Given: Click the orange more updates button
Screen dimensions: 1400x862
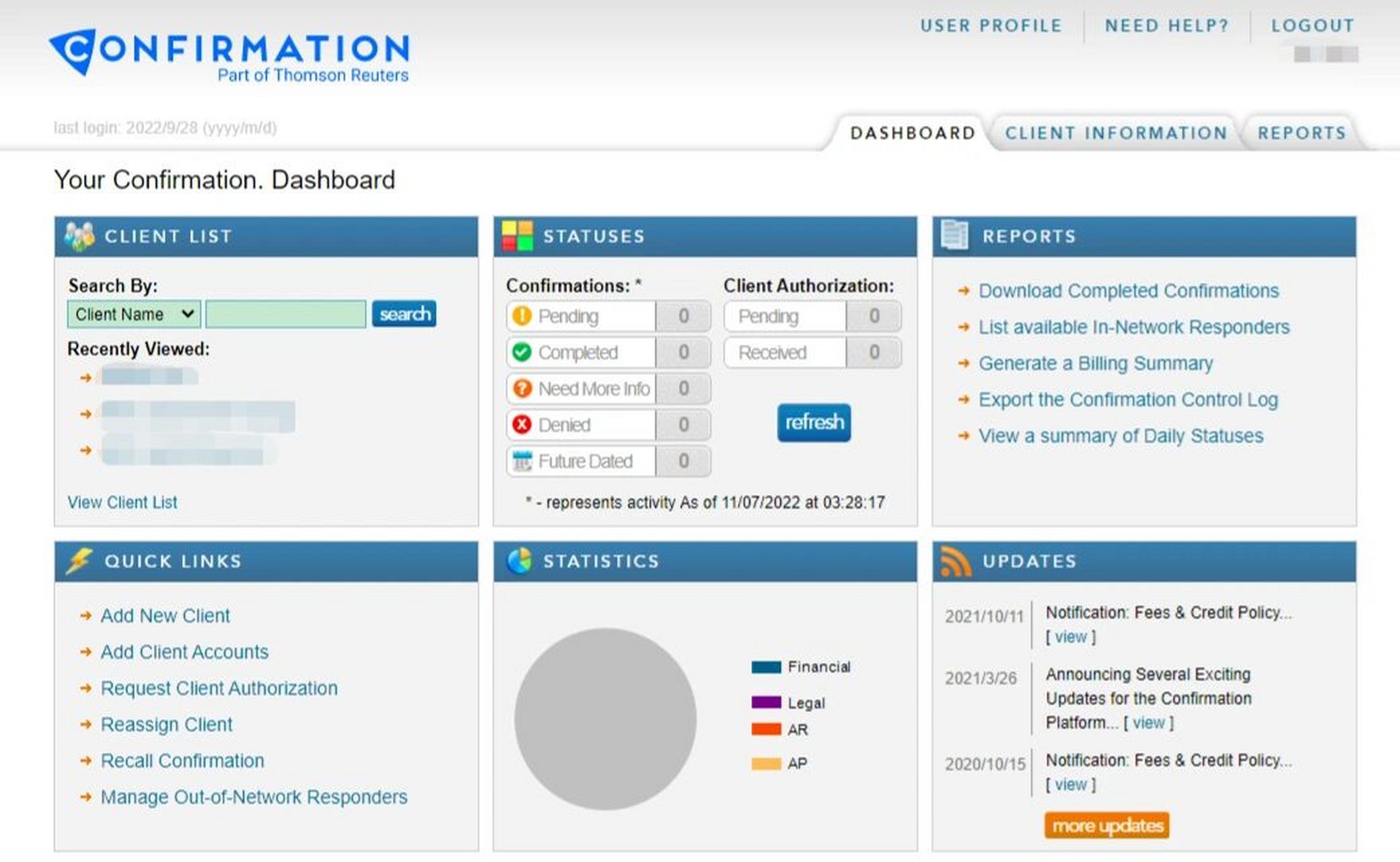Looking at the screenshot, I should (x=1107, y=826).
